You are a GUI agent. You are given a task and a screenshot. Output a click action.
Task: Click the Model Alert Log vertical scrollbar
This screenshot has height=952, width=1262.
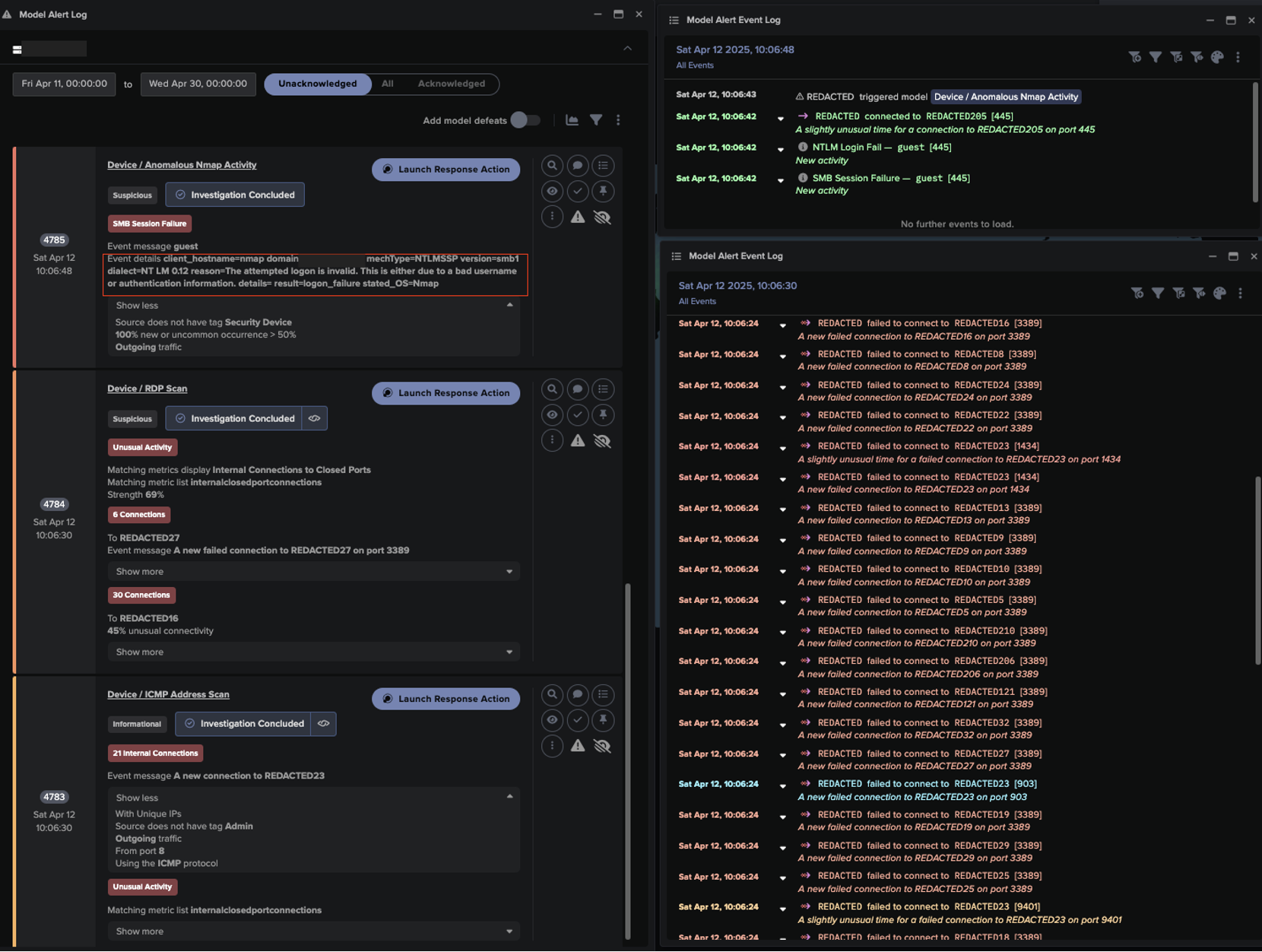[627, 761]
